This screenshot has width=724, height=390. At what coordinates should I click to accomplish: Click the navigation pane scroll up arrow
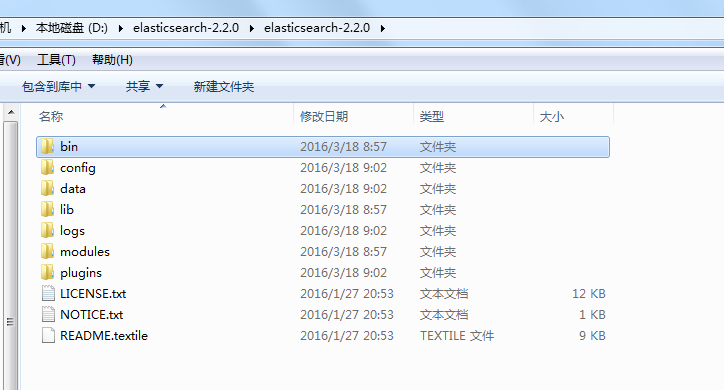click(11, 112)
